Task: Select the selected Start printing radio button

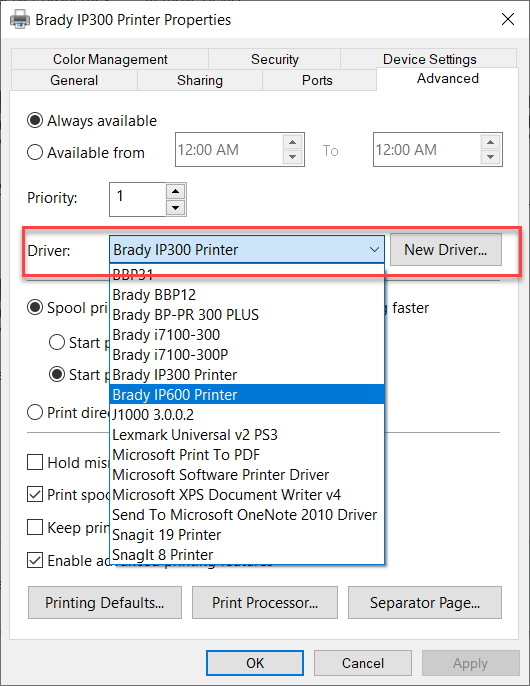Action: coord(57,374)
